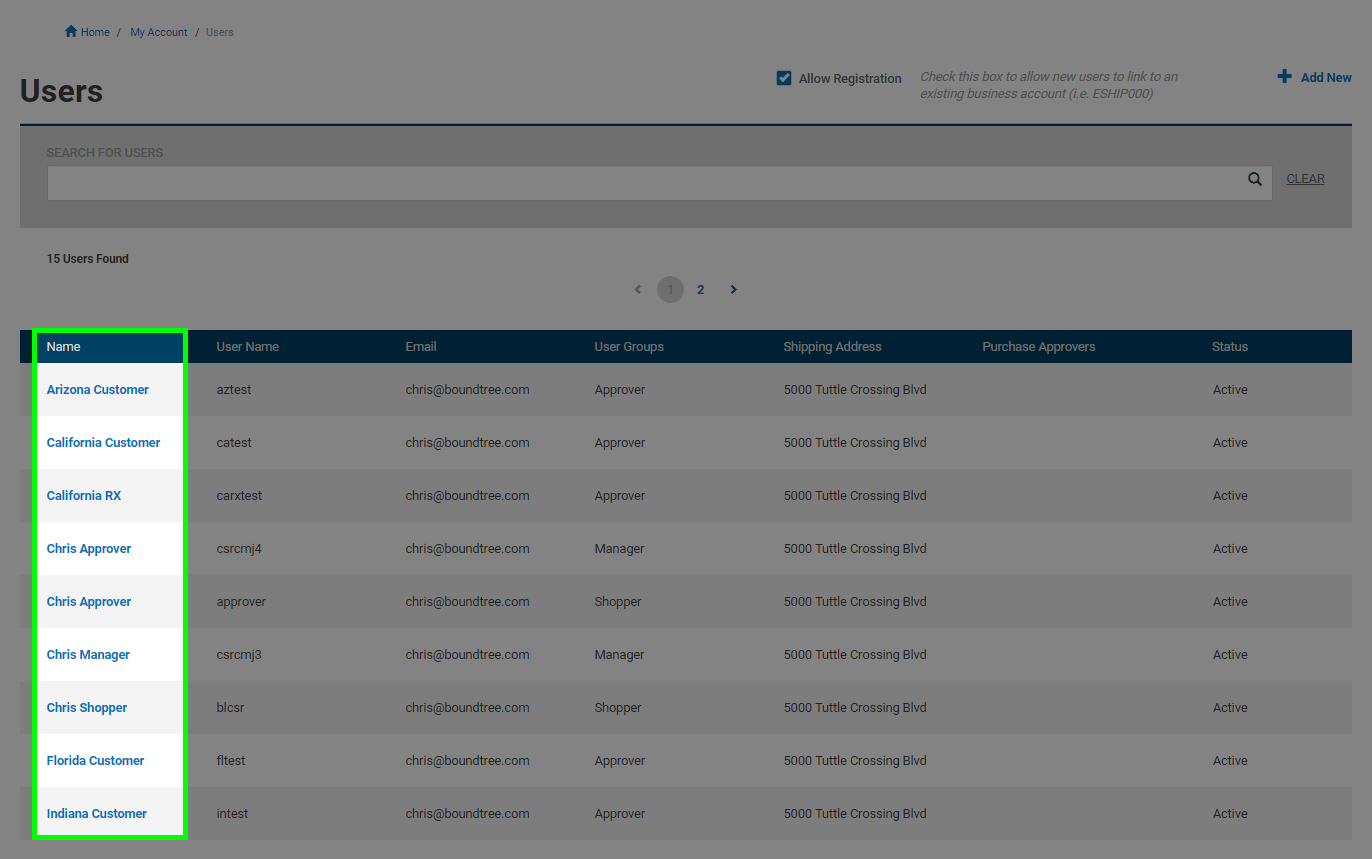Click the Active status in the Indiana Customer row
1372x859 pixels.
pos(1230,814)
